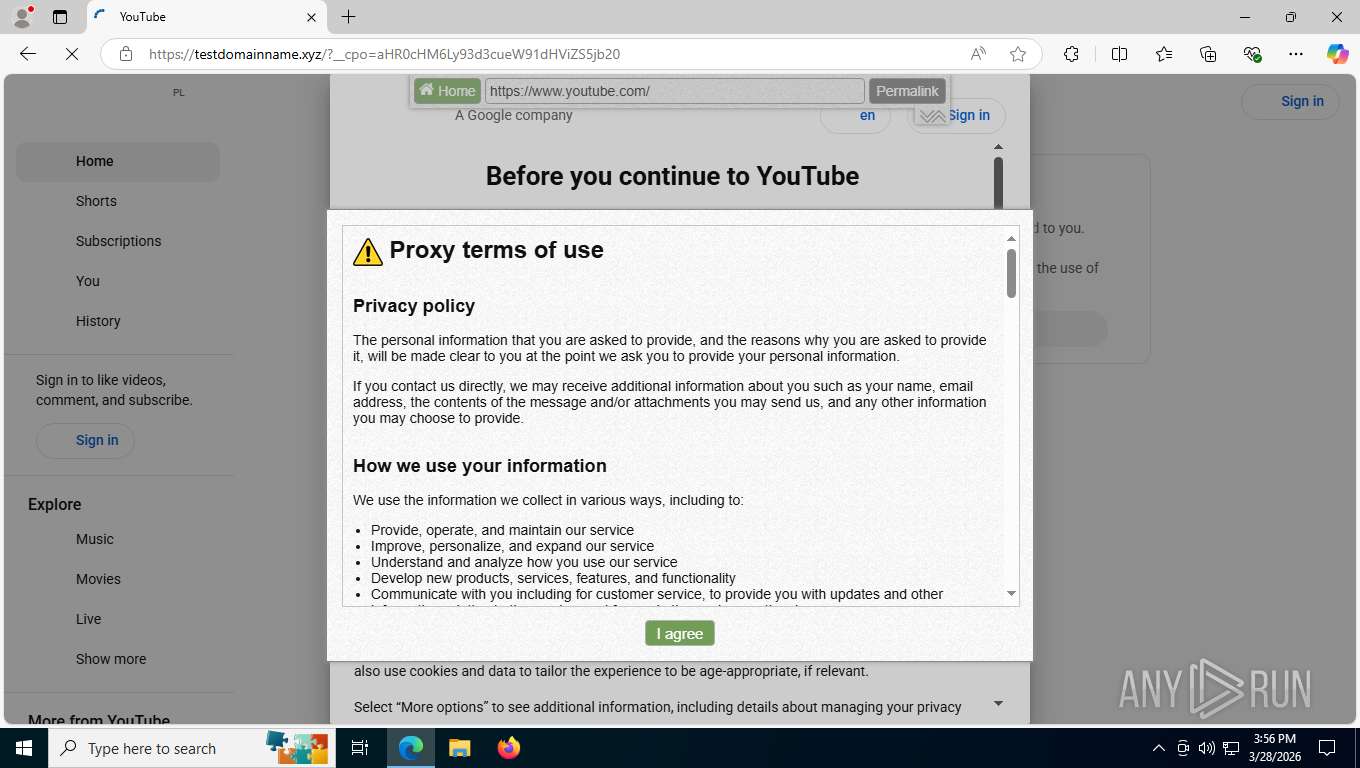
Task: Open Movies under Explore
Action: (x=118, y=579)
